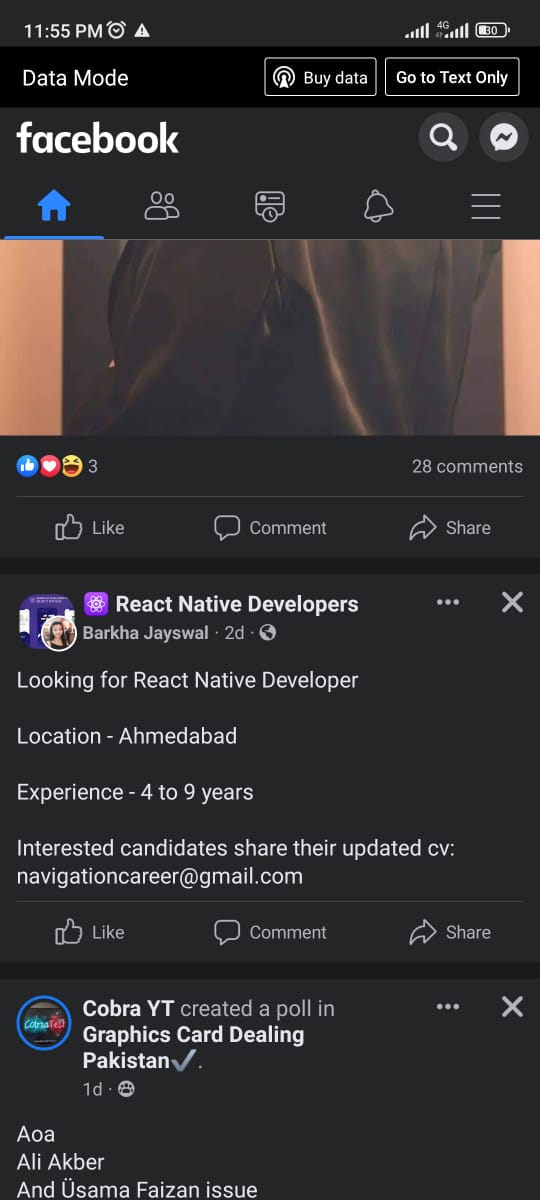Switch with Go to Text Only
Viewport: 540px width, 1200px height.
[452, 77]
